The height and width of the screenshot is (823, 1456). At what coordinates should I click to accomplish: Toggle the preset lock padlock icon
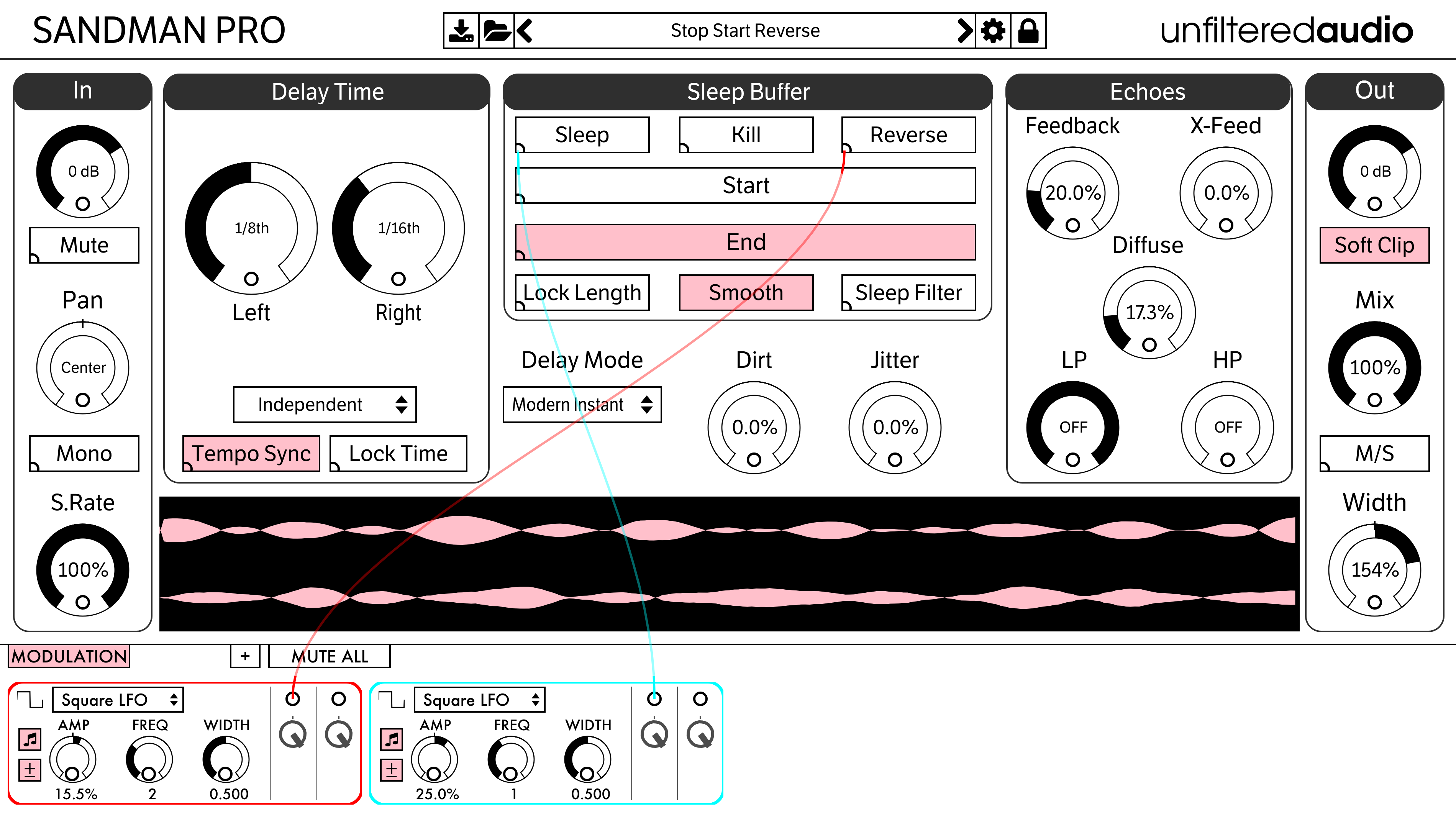coord(1028,31)
